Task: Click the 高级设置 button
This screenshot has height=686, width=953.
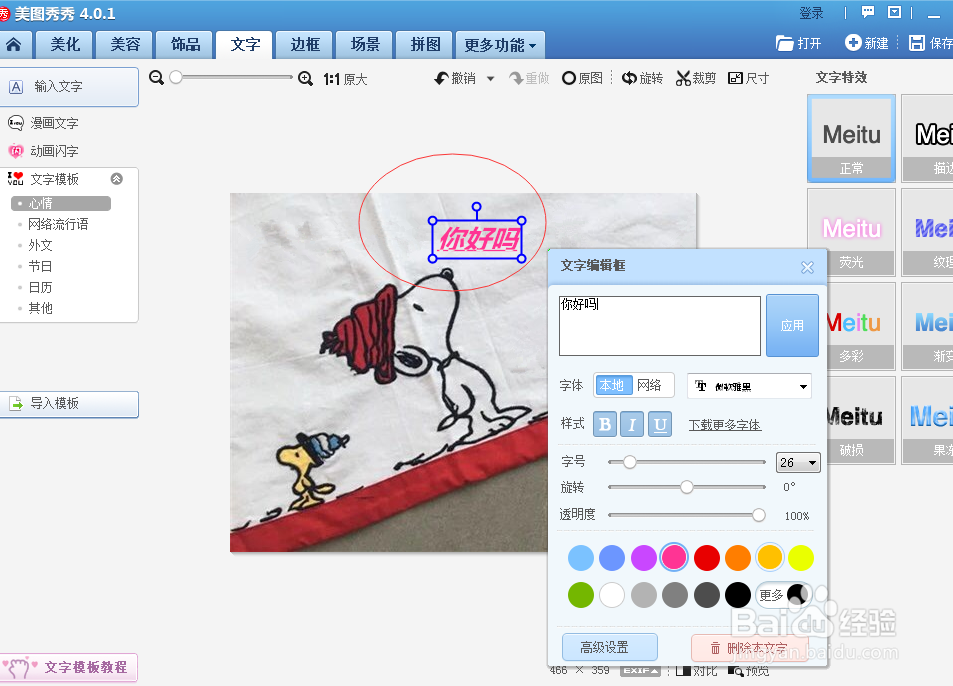Action: 610,647
